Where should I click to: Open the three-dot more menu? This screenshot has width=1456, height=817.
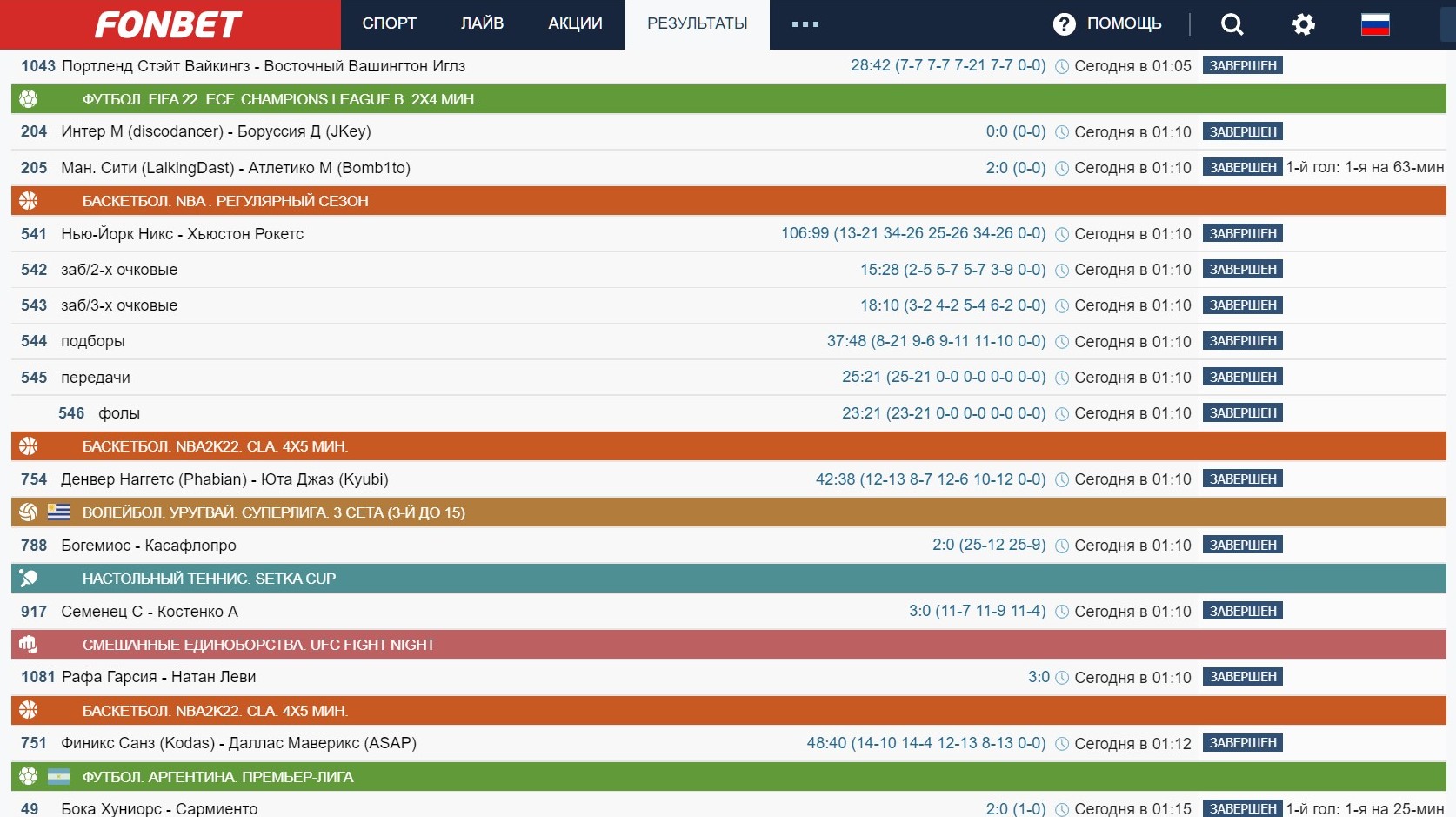[x=805, y=24]
